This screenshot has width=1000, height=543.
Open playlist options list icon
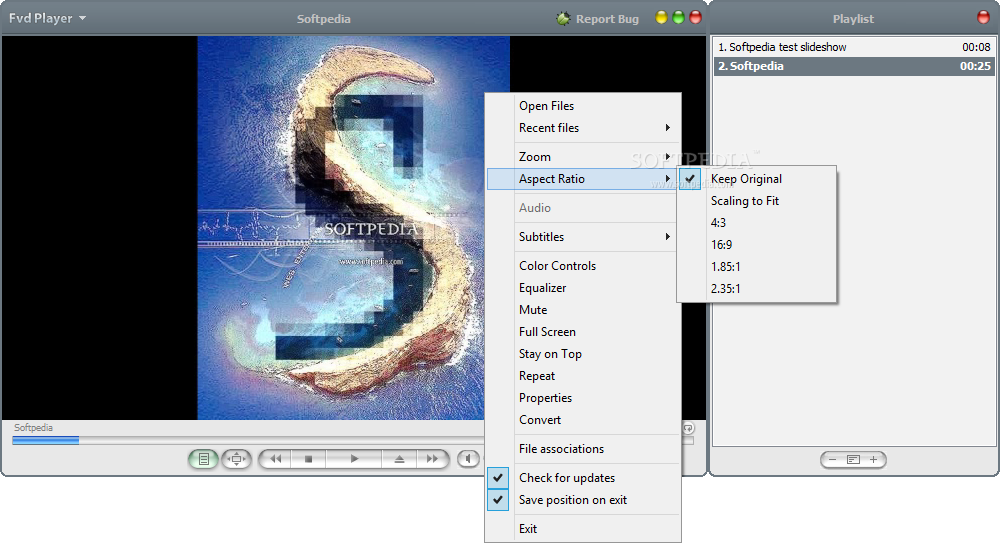tap(853, 459)
